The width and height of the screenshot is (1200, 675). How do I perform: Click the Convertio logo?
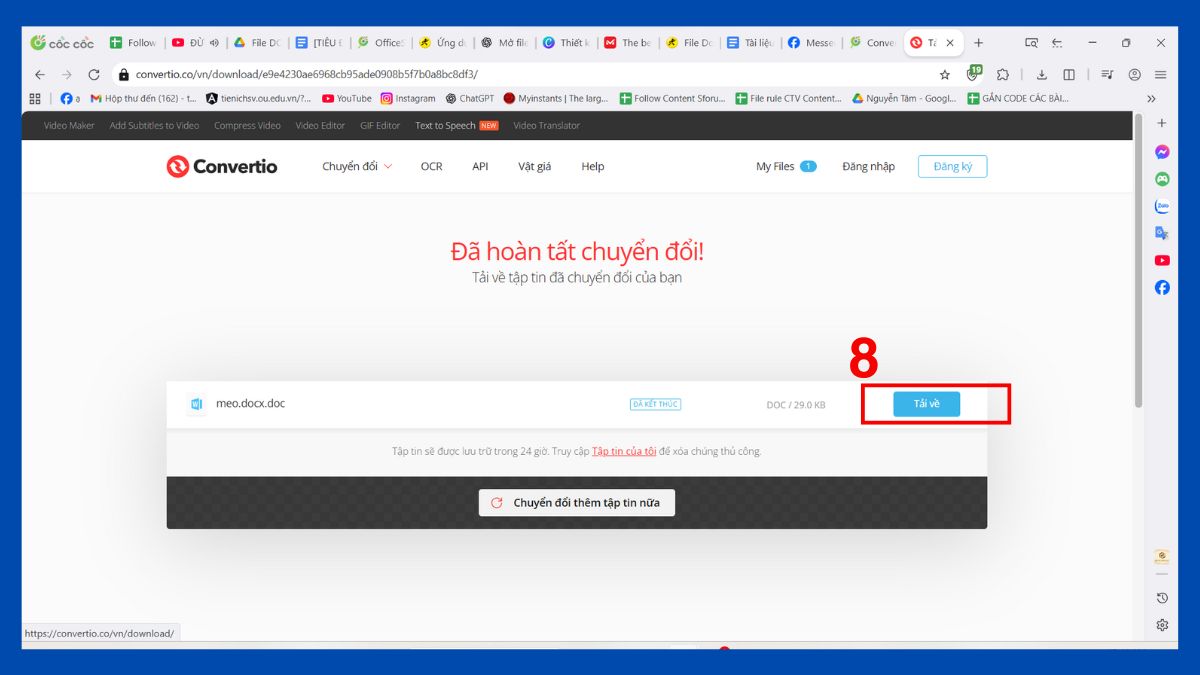point(221,167)
